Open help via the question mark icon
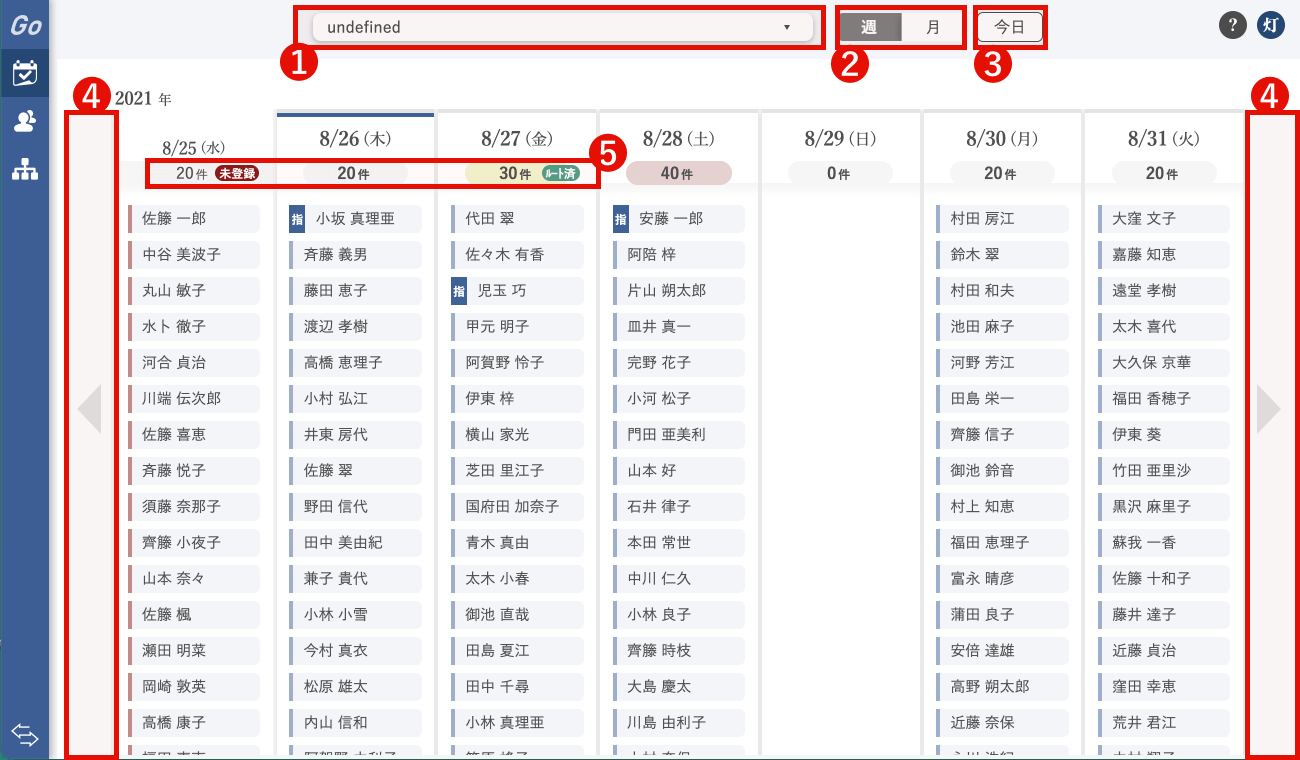The height and width of the screenshot is (760, 1300). click(x=1233, y=26)
